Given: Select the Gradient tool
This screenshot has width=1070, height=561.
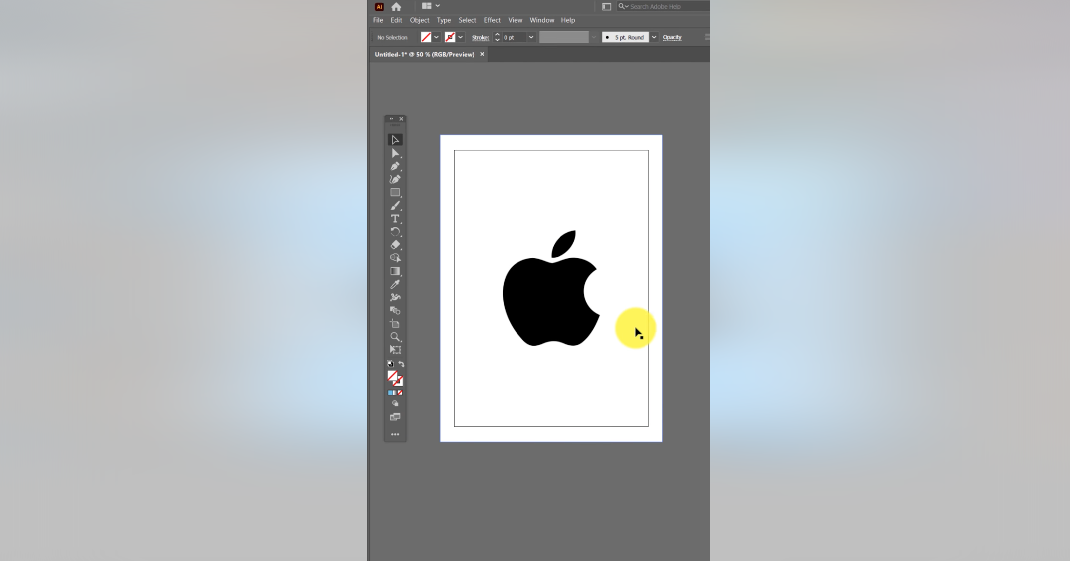Looking at the screenshot, I should (x=395, y=271).
